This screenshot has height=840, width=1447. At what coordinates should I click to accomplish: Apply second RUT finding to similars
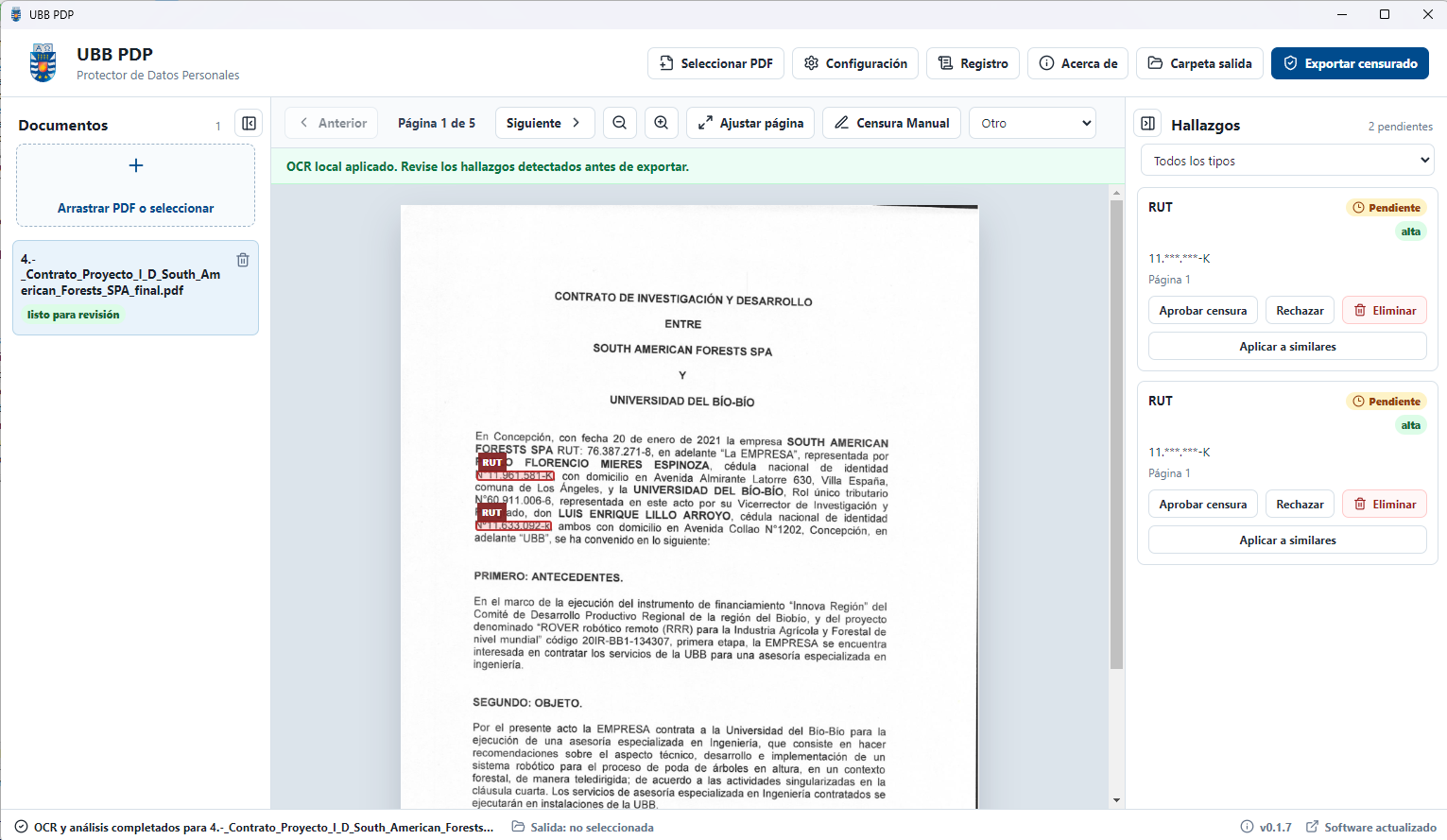coord(1287,540)
